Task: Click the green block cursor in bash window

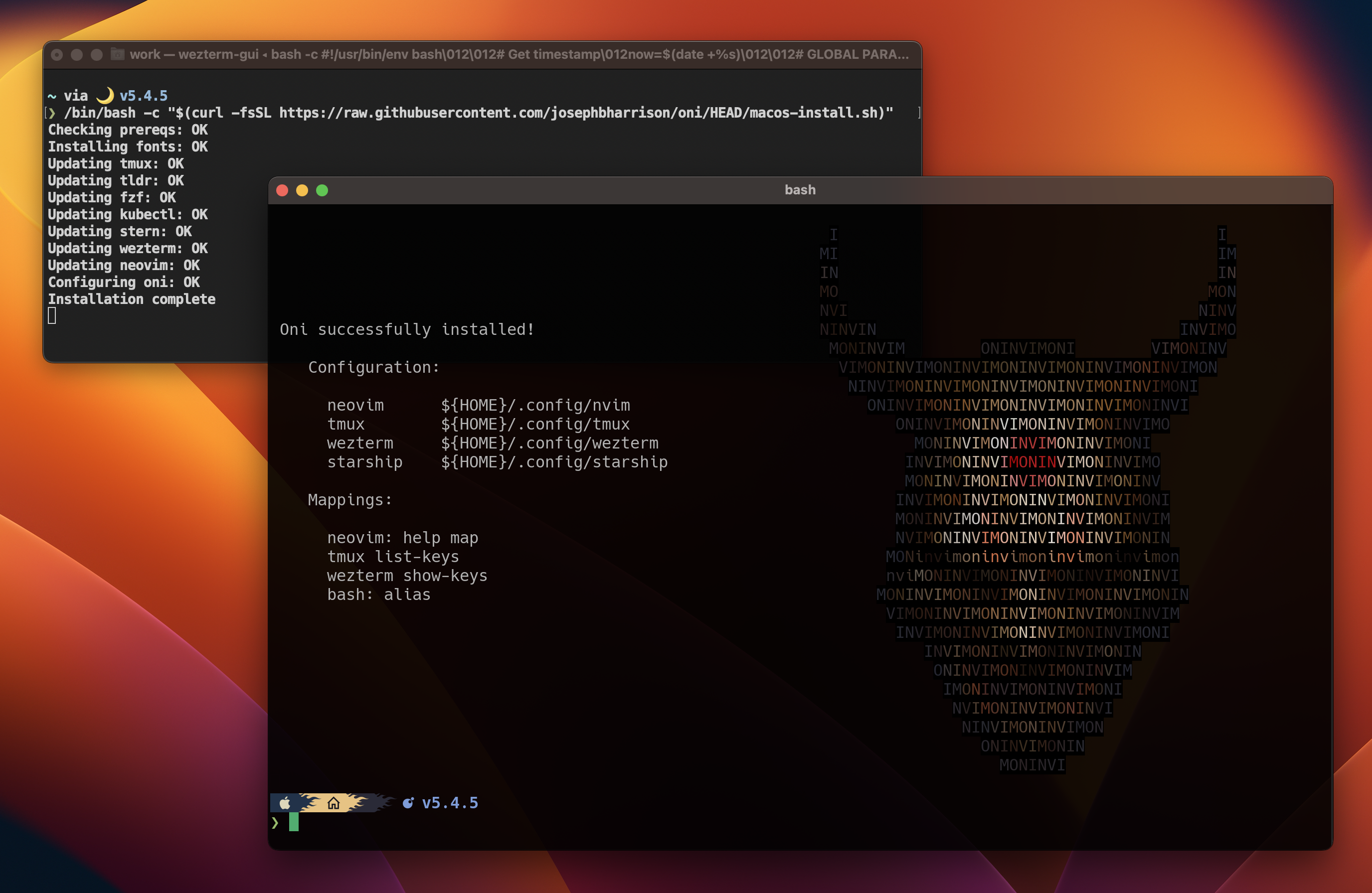Action: 294,822
